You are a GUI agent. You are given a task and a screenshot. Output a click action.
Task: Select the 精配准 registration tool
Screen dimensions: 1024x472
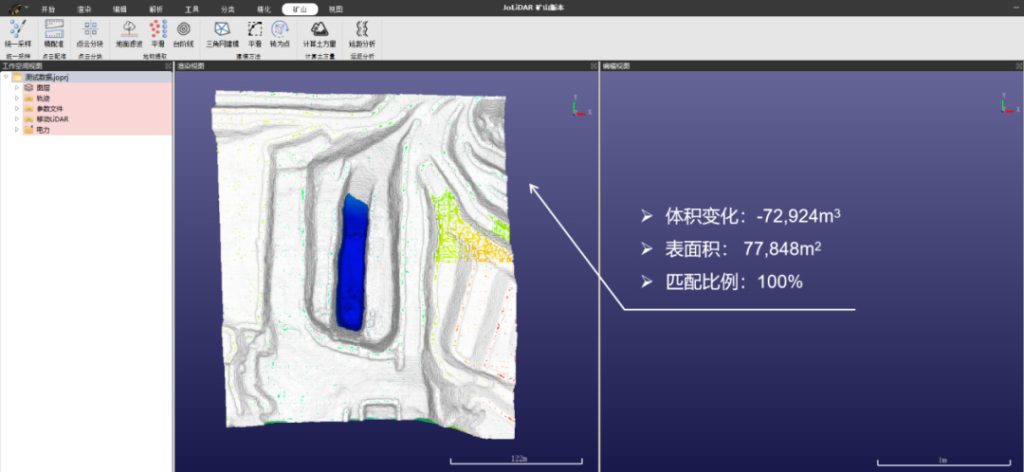point(54,30)
